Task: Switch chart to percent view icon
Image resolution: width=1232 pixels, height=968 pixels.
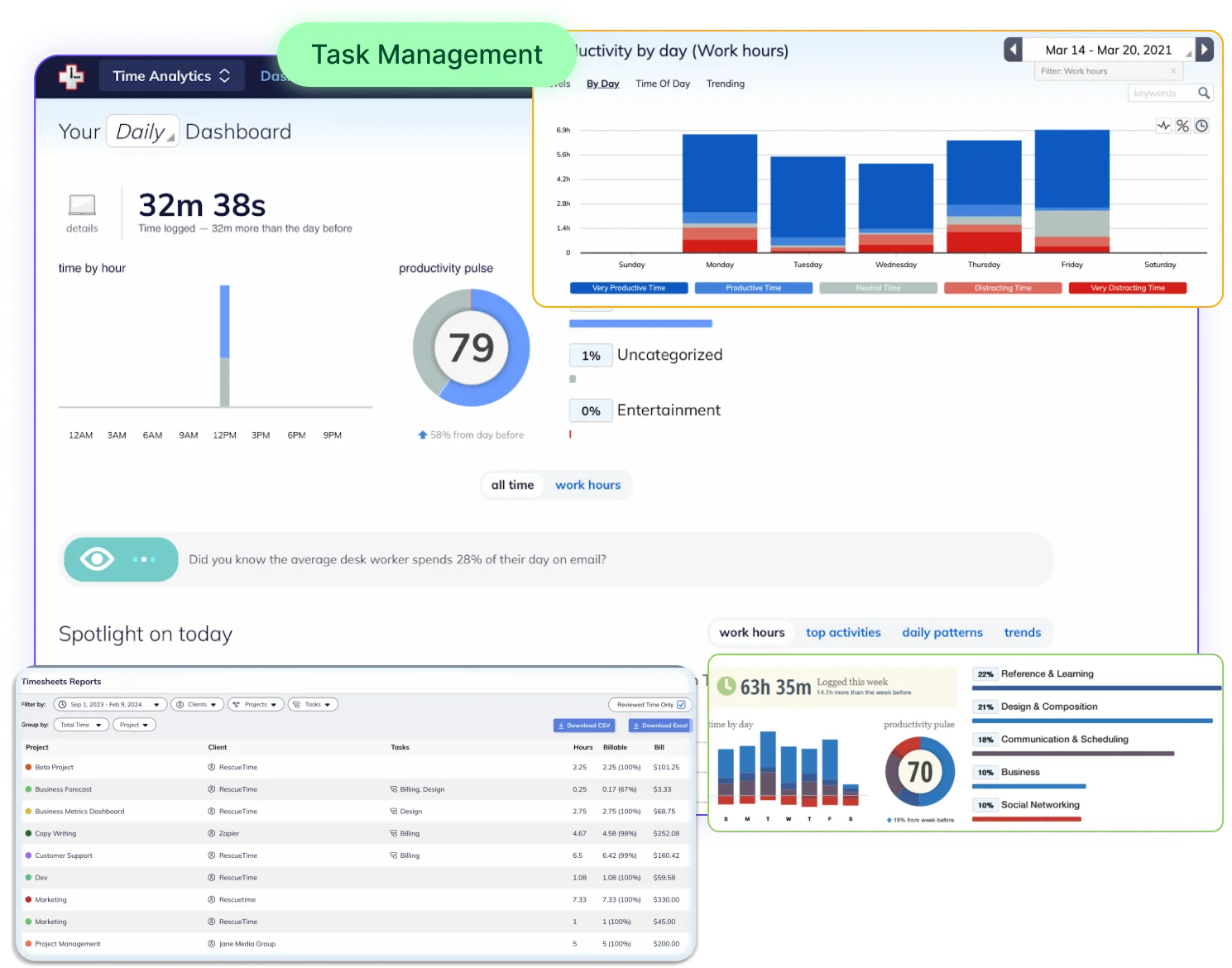Action: [x=1182, y=126]
